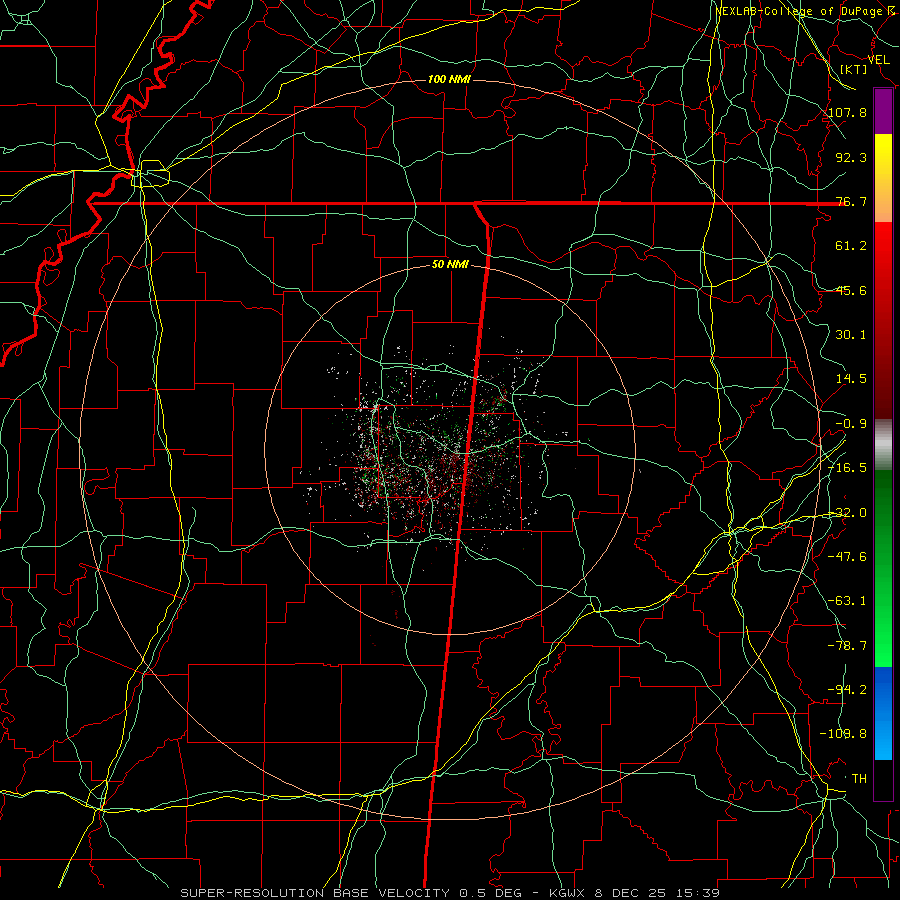
Task: Pick the blue segment of the color bar
Action: 883,713
